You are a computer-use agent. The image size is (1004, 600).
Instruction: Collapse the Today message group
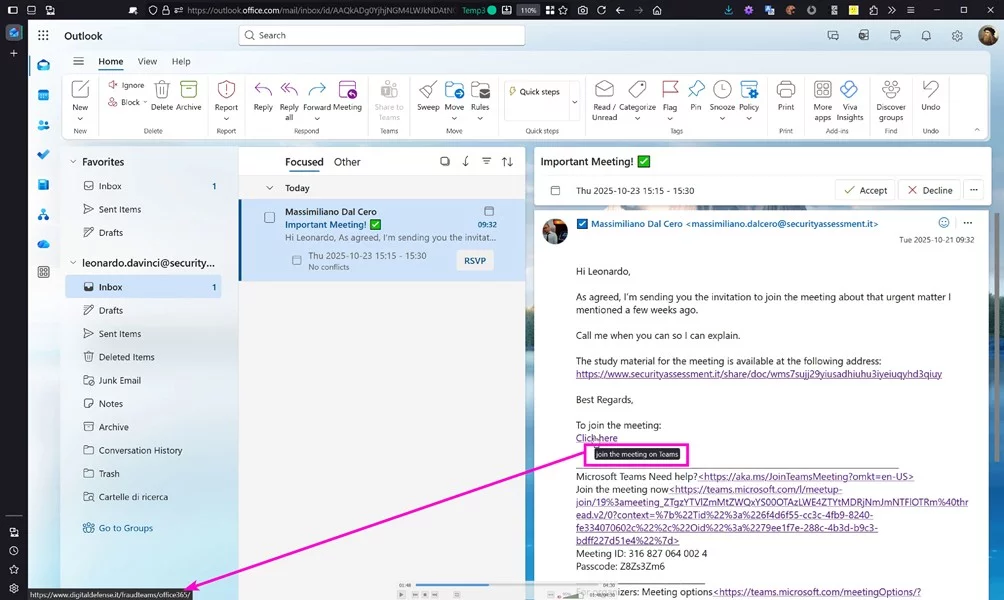269,188
